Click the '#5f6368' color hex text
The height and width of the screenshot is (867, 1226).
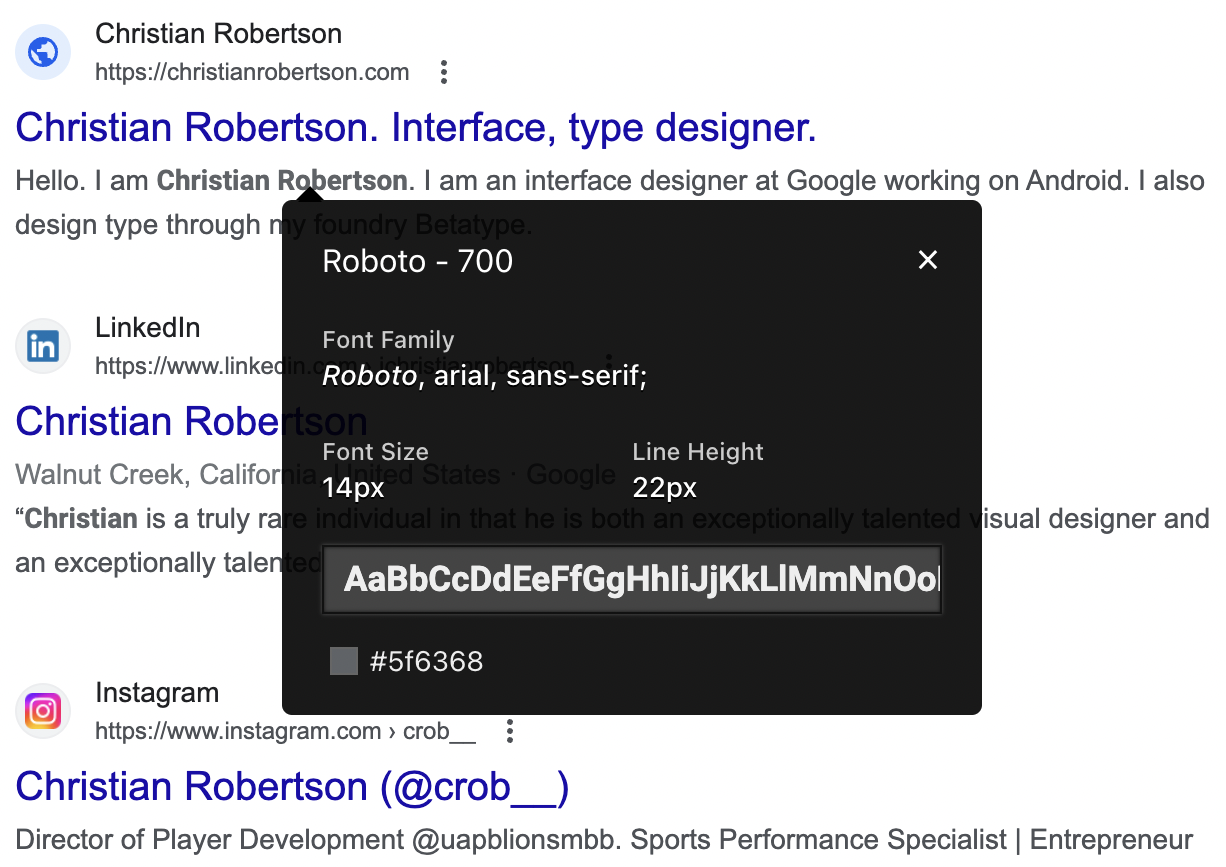tap(426, 661)
